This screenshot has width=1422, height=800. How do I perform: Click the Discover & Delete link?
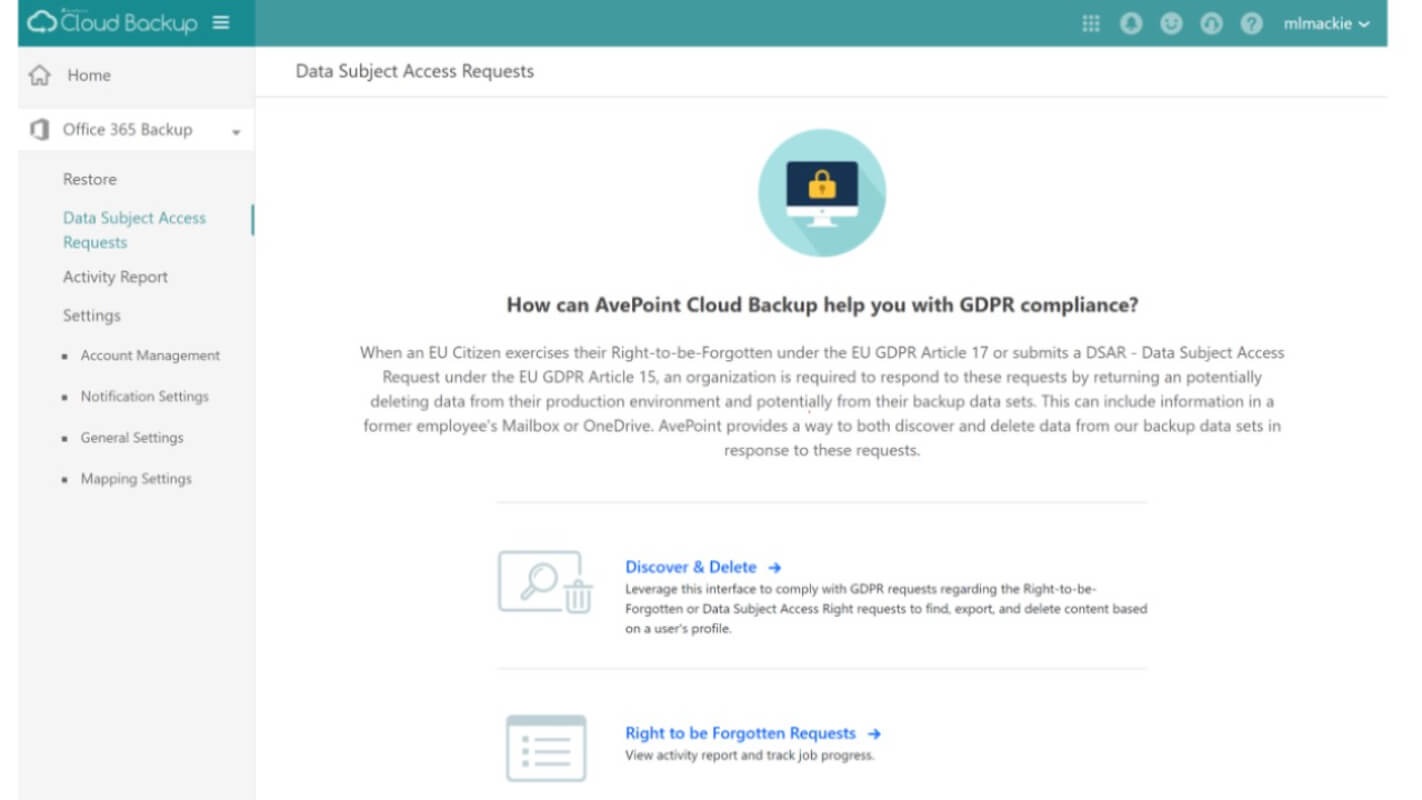[691, 567]
